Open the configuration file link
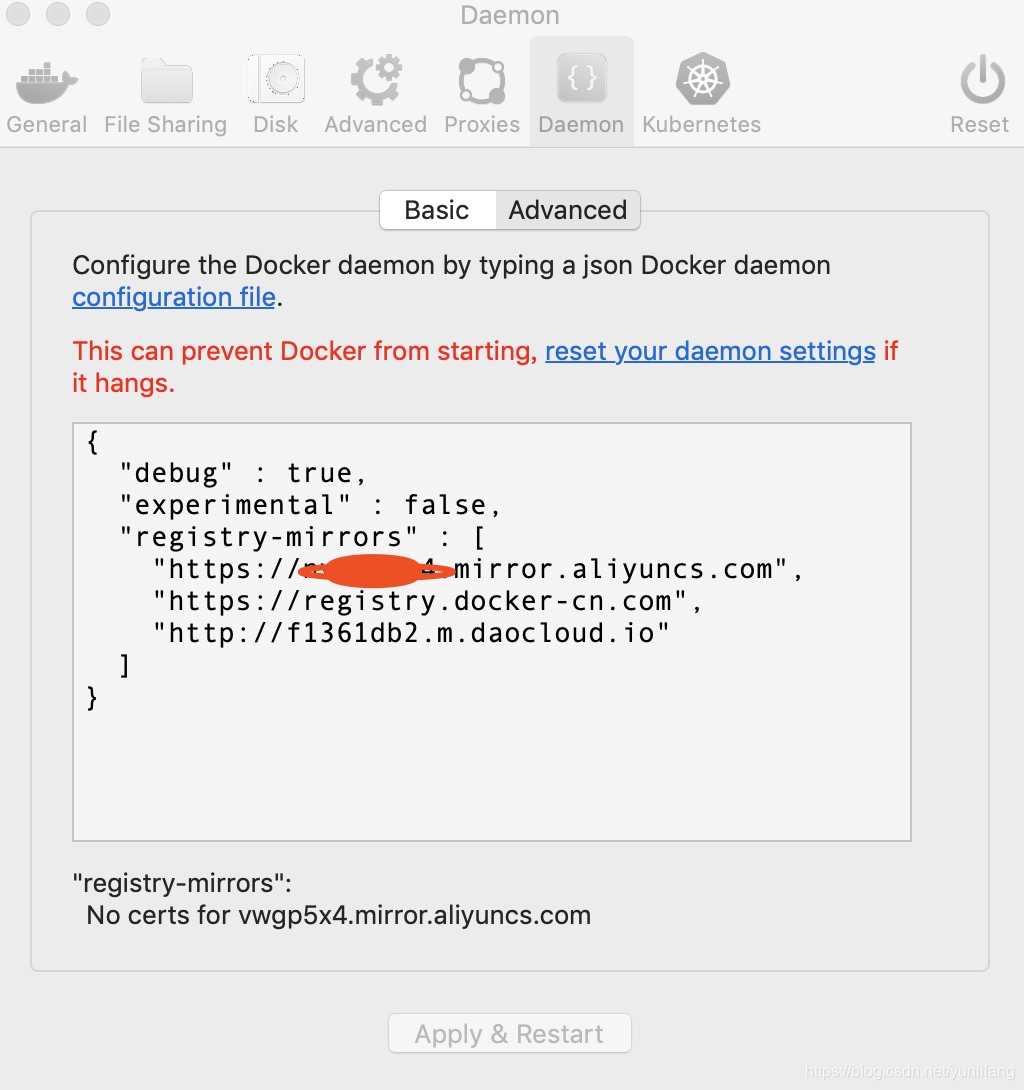This screenshot has width=1024, height=1090. tap(174, 297)
